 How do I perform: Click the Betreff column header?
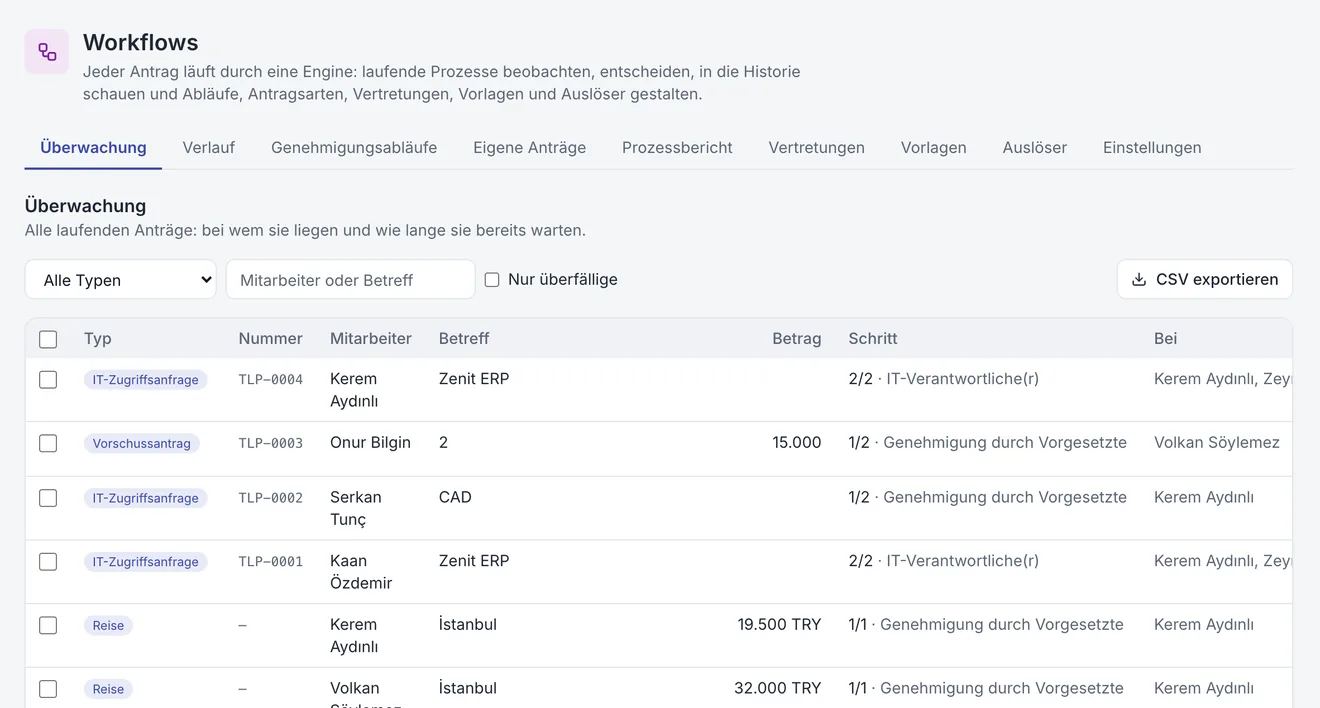click(464, 339)
